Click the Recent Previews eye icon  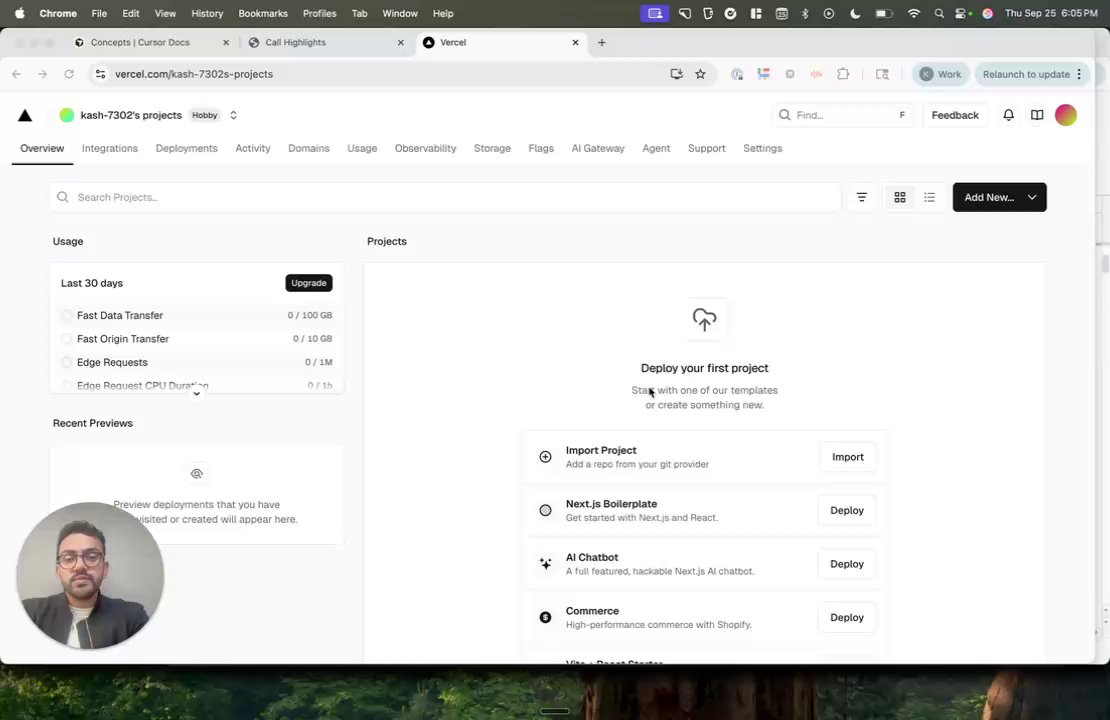click(x=197, y=474)
